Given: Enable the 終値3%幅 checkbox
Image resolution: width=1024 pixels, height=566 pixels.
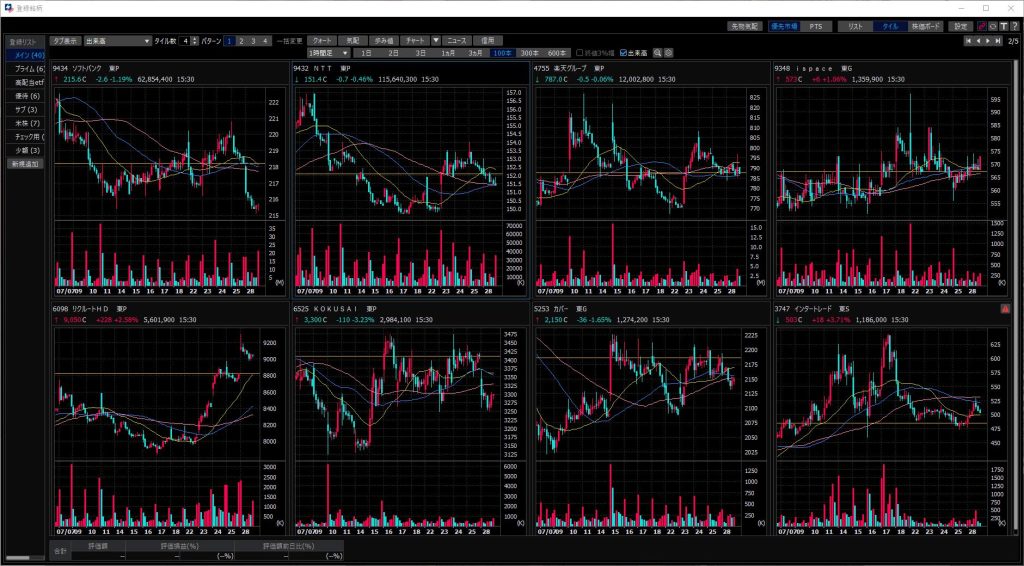Looking at the screenshot, I should click(x=579, y=53).
